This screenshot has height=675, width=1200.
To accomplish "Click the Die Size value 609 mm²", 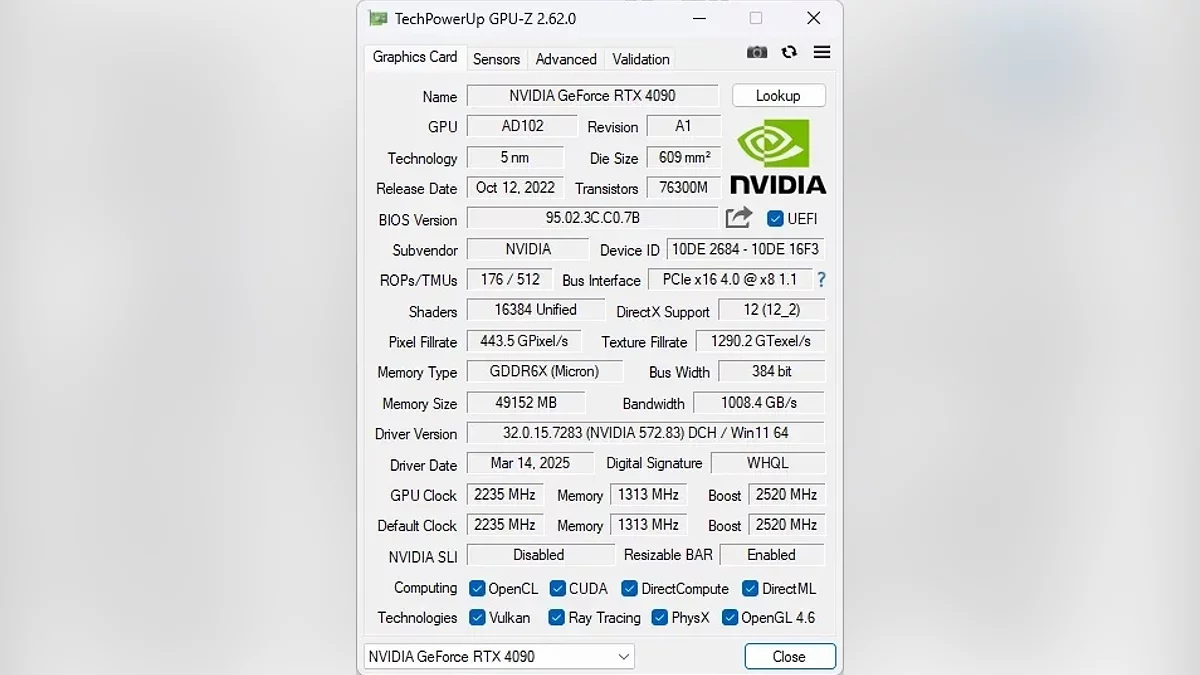I will pyautogui.click(x=683, y=157).
